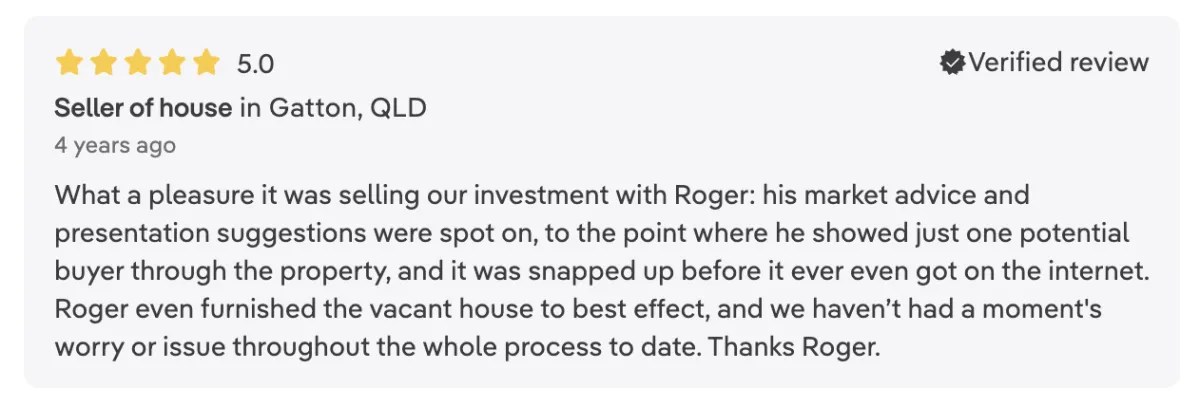Viewport: 1200px width, 406px height.
Task: Click the 5.0 rating score
Action: coord(255,64)
